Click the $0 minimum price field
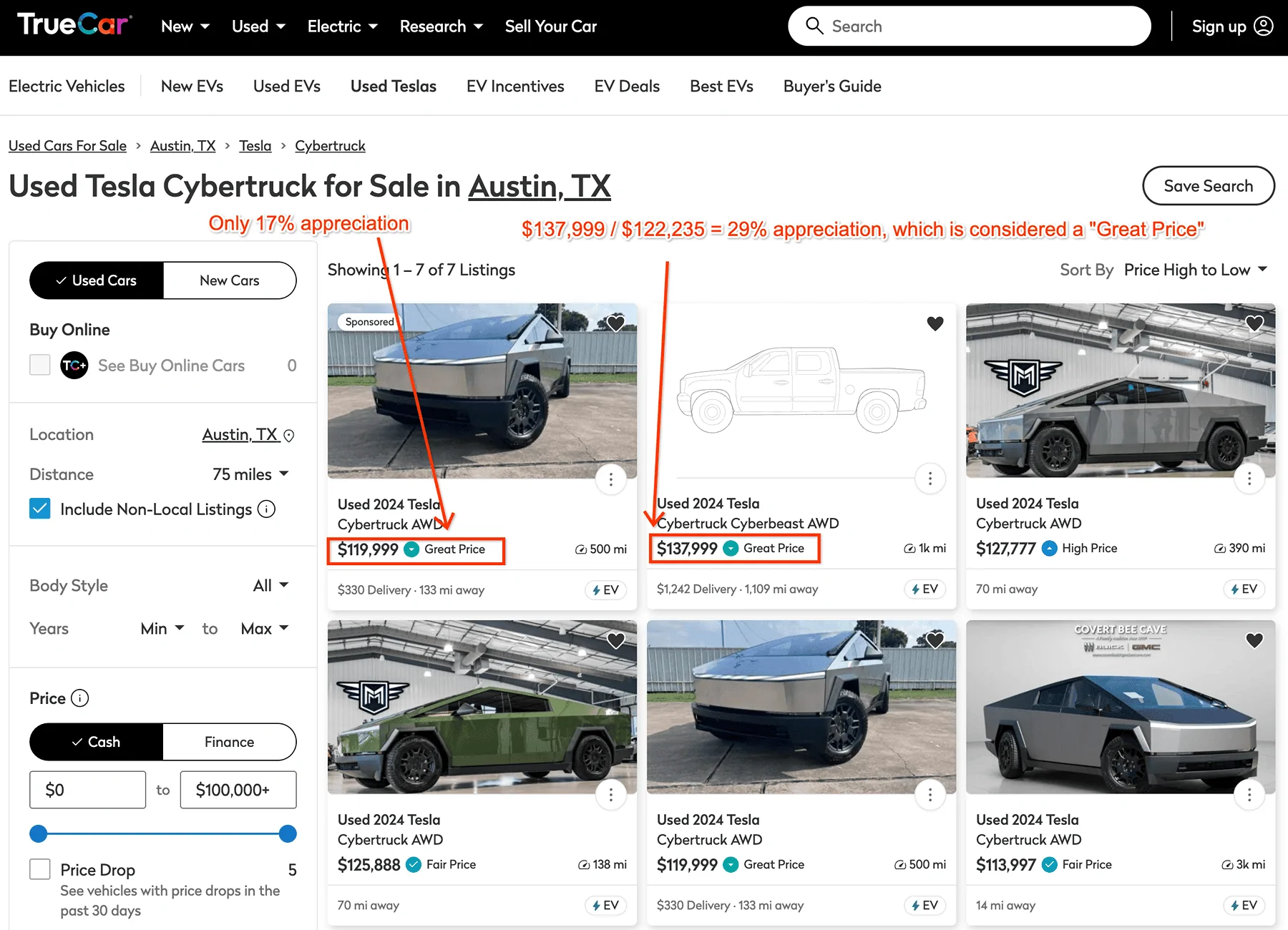This screenshot has height=930, width=1288. click(88, 790)
